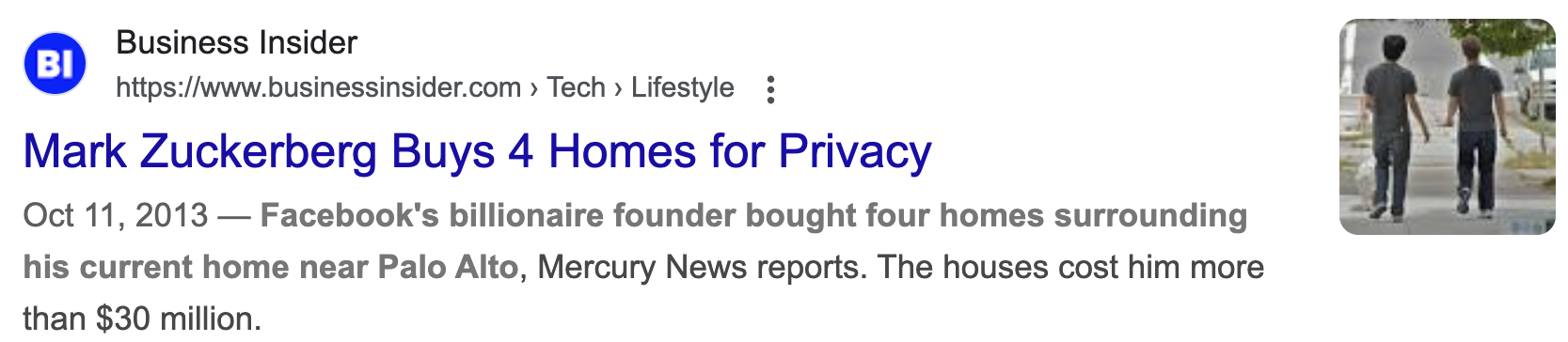Click Palo Alto in the snippet
This screenshot has width=1568, height=342.
(x=448, y=268)
